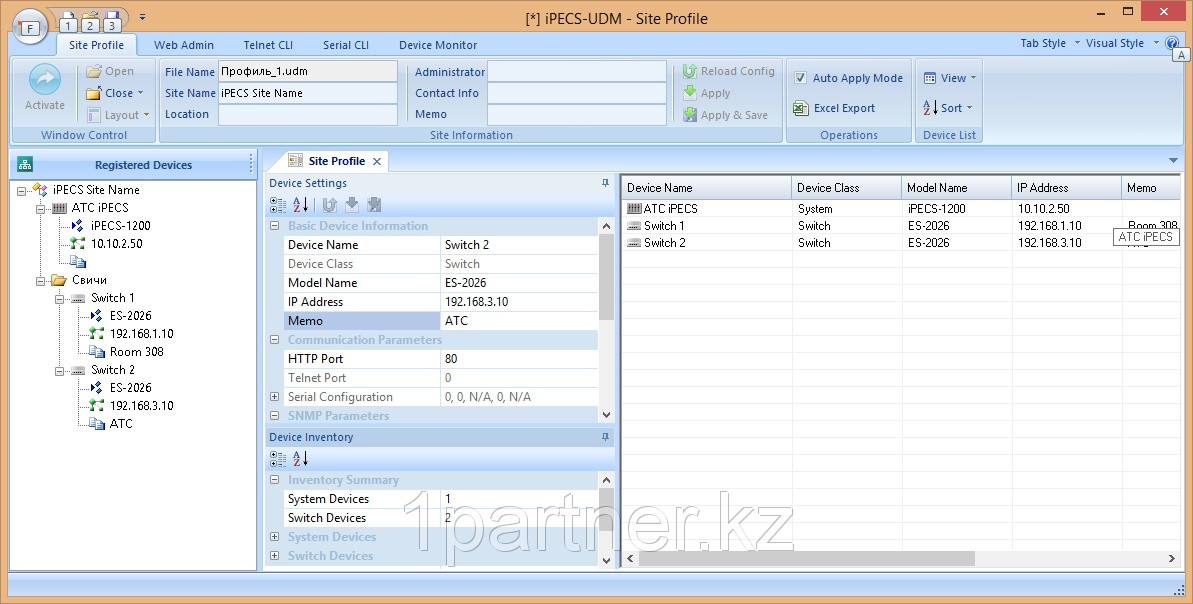Open the Layout dropdown
Image resolution: width=1193 pixels, height=604 pixels.
coord(118,115)
